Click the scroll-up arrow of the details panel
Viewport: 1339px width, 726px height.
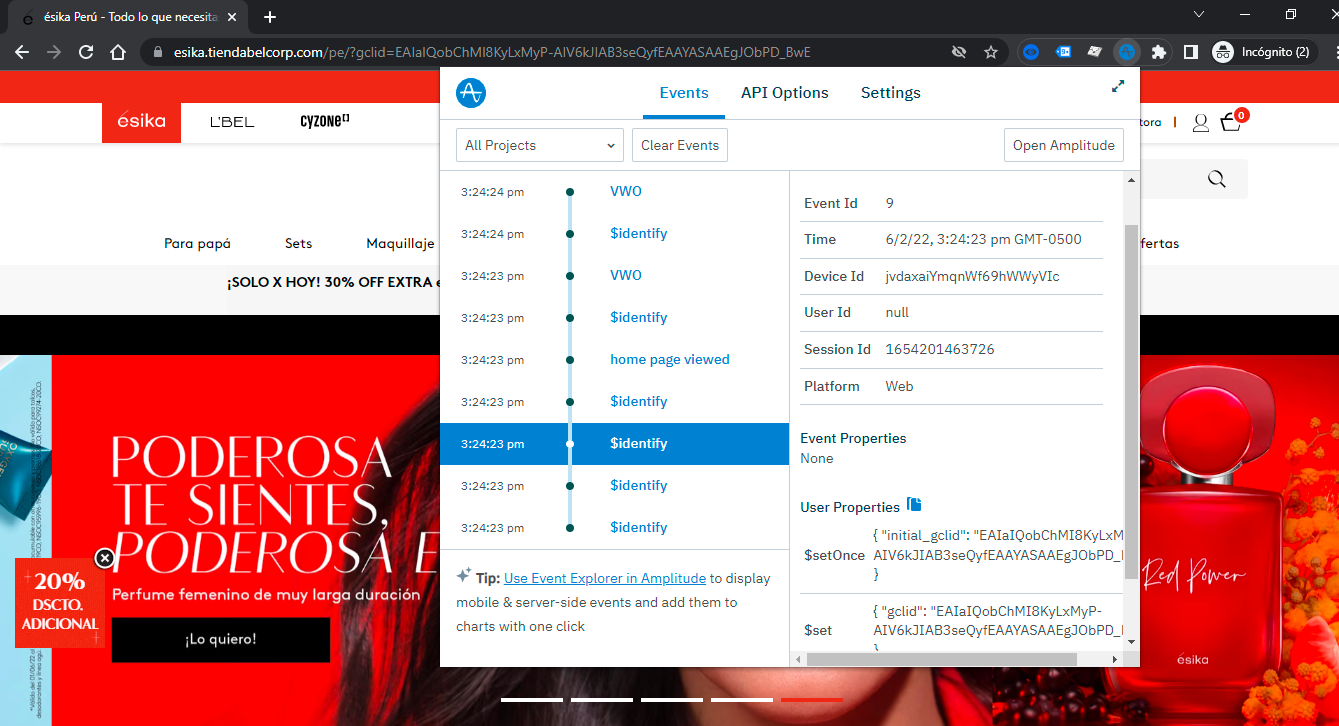(x=1131, y=179)
